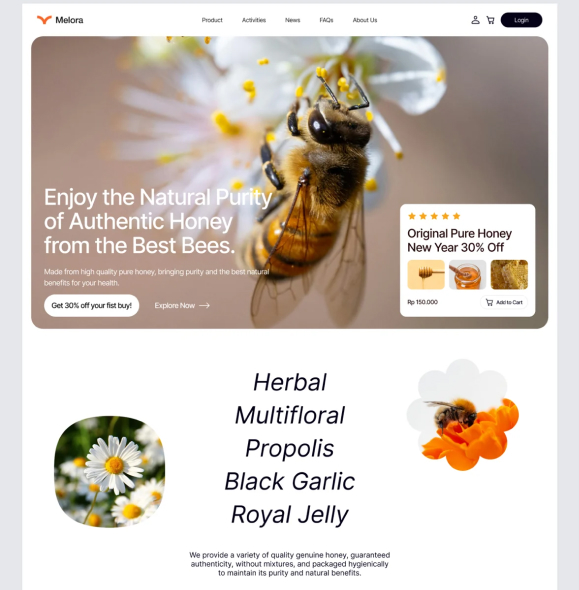Screen dimensions: 579x590
Task: Click Get 30% off your fist buy button
Action: click(91, 306)
